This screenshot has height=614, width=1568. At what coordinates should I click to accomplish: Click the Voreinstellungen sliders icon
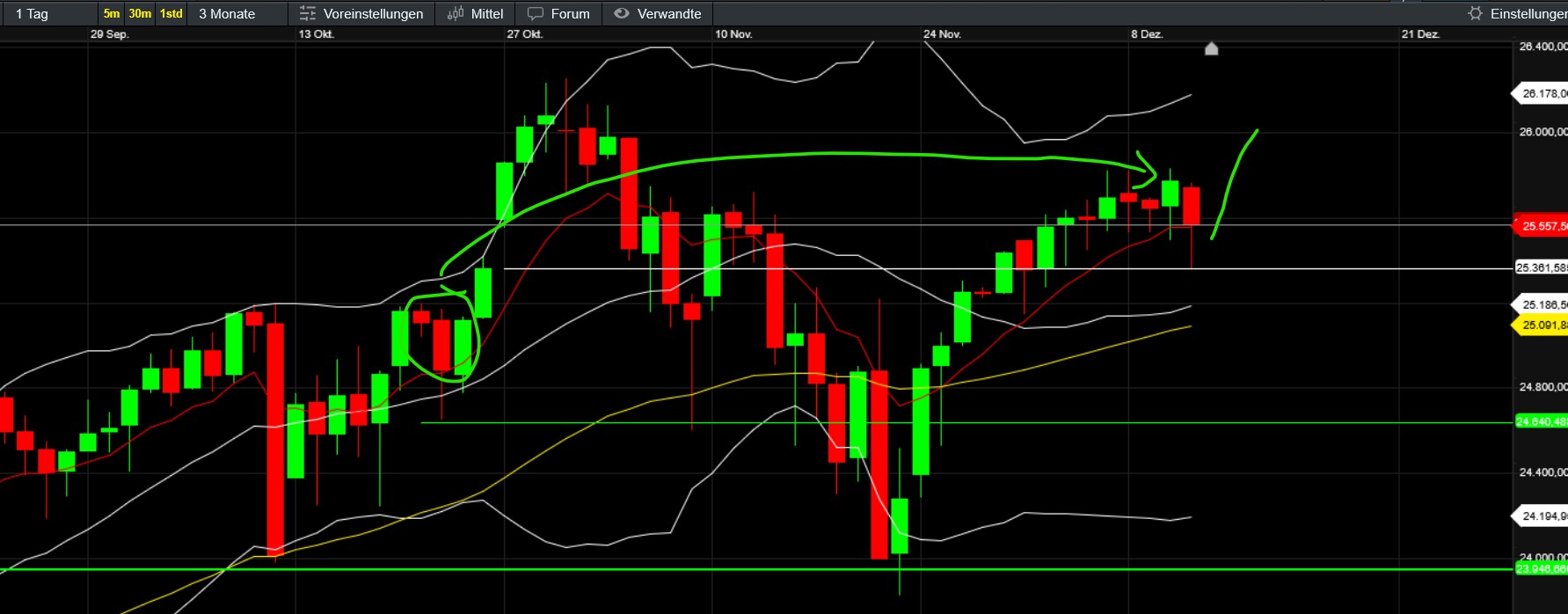click(x=307, y=14)
